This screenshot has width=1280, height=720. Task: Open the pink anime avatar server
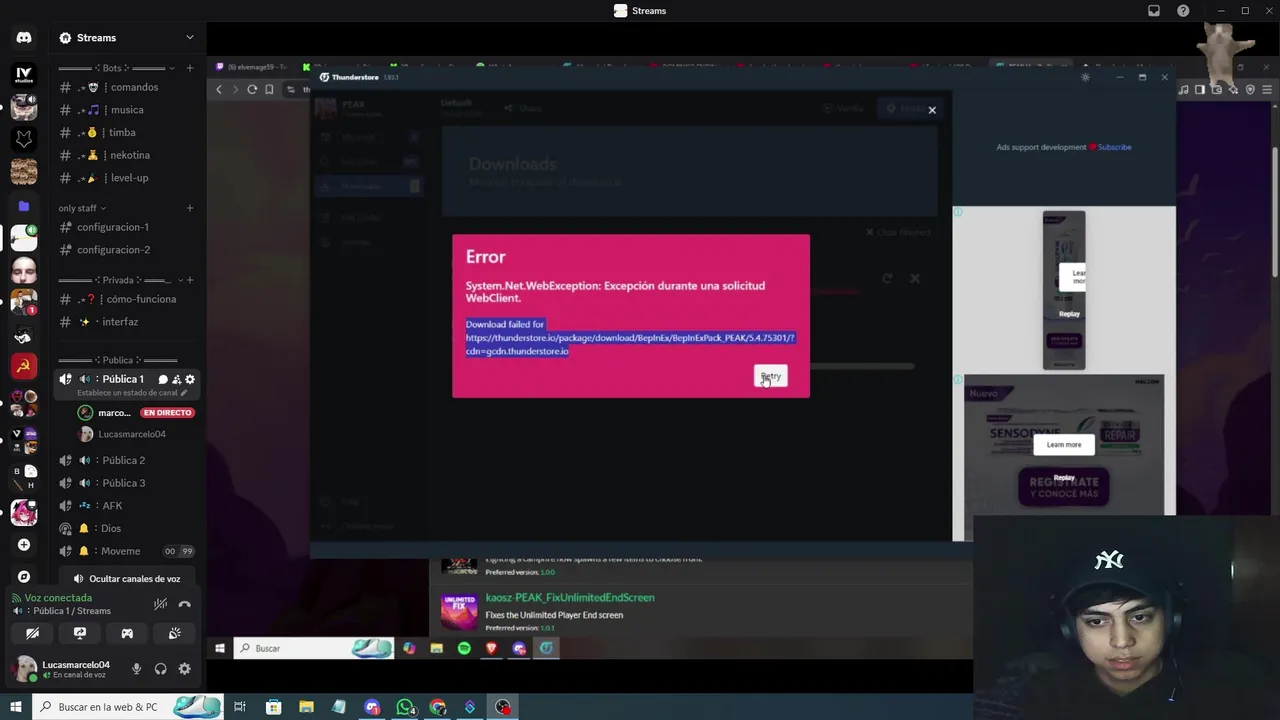click(x=24, y=513)
